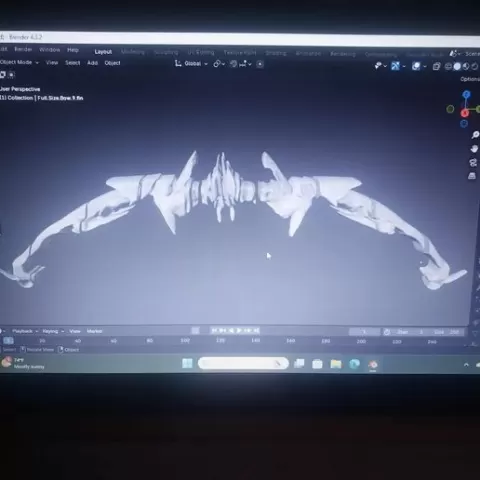The image size is (480, 480).
Task: Jump to previous keyframe
Action: point(222,330)
